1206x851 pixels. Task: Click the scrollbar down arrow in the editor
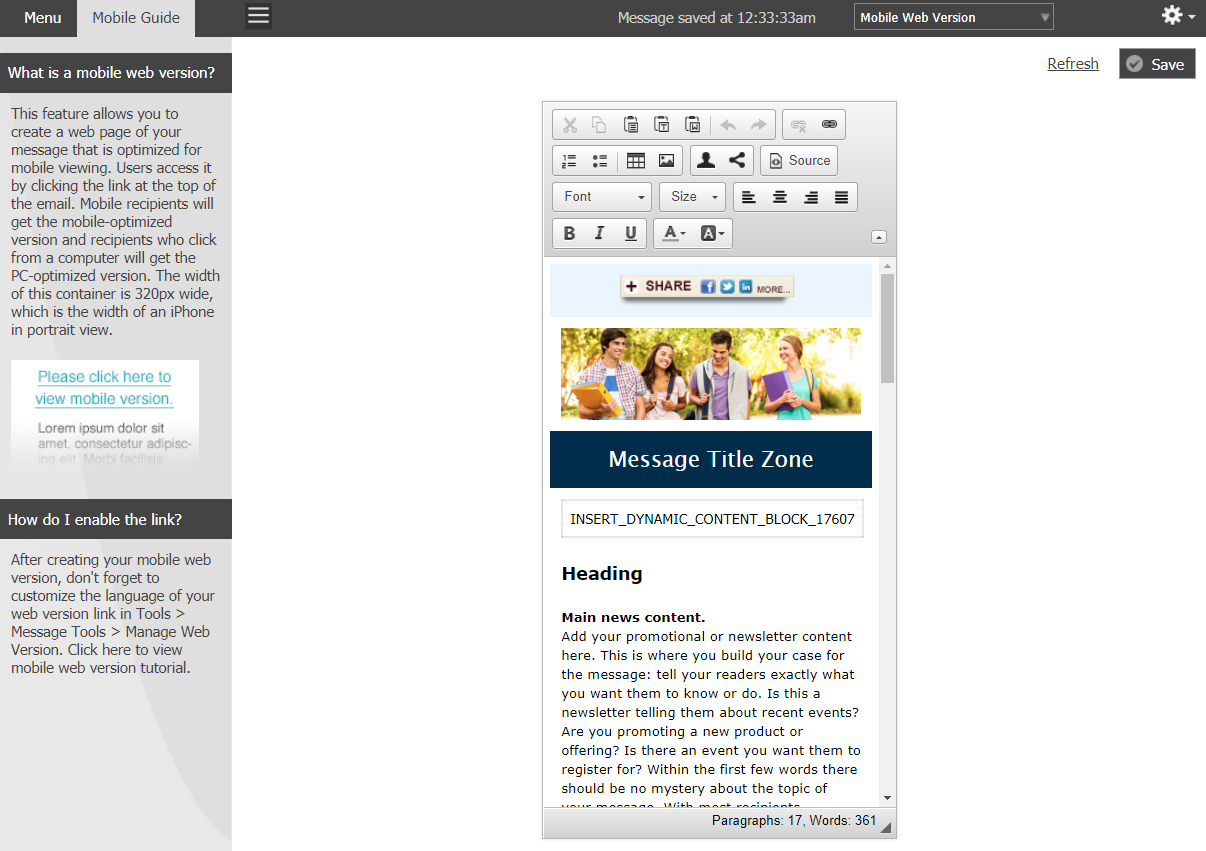click(887, 798)
